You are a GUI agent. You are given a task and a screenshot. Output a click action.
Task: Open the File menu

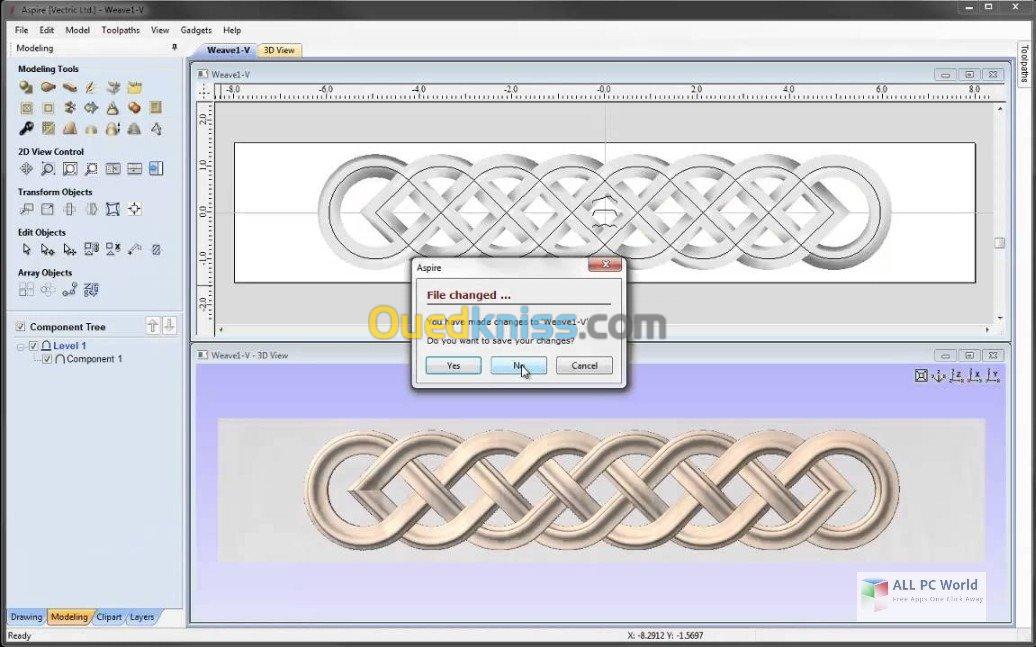[21, 30]
